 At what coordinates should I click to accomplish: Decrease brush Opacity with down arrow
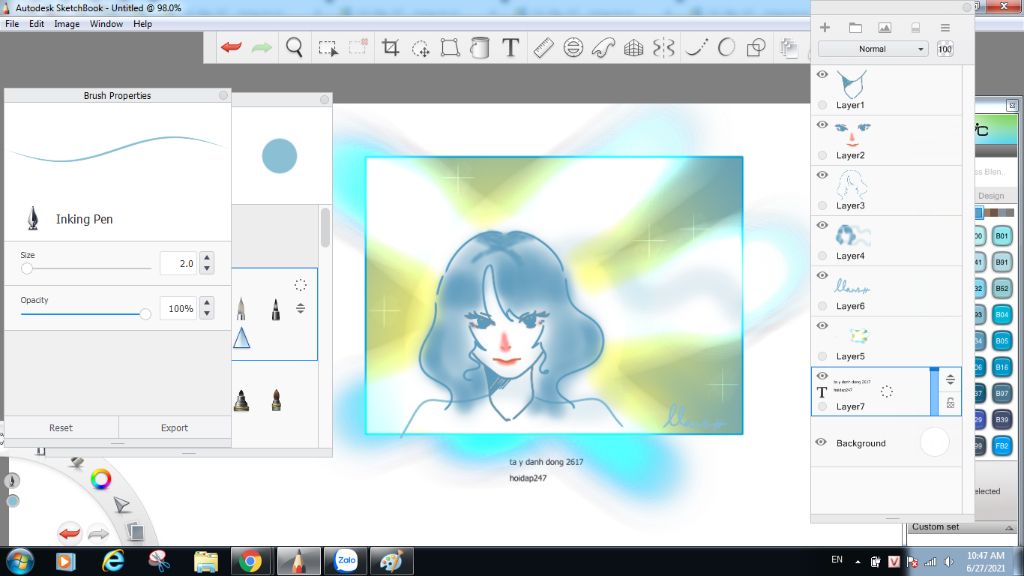tap(207, 313)
